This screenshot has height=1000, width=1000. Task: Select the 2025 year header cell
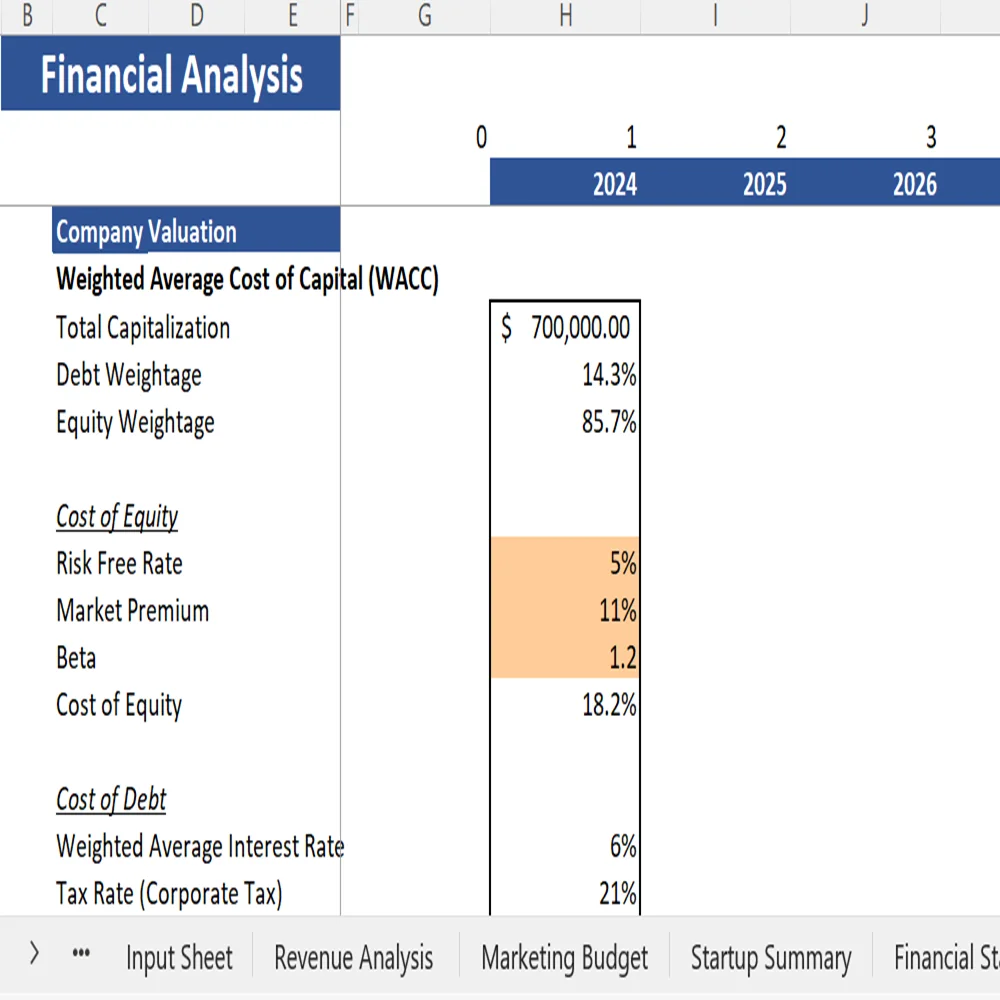(763, 184)
